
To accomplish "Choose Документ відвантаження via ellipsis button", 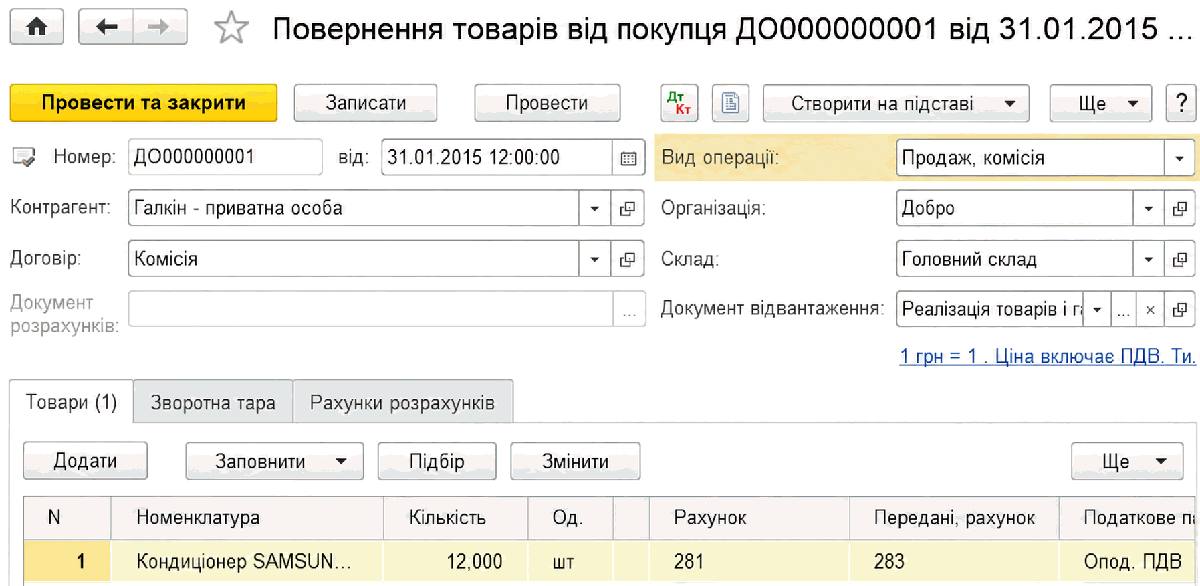I will click(1125, 309).
